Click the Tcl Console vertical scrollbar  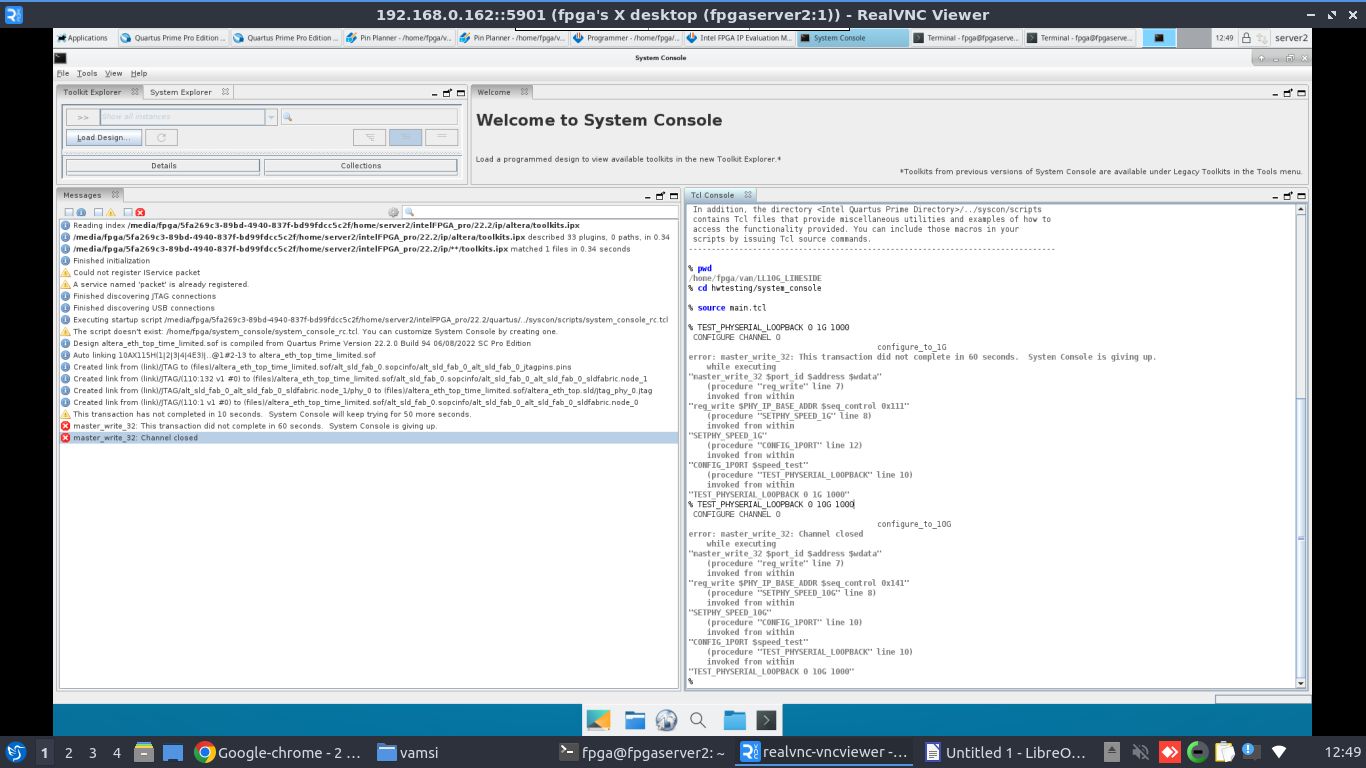click(1300, 445)
